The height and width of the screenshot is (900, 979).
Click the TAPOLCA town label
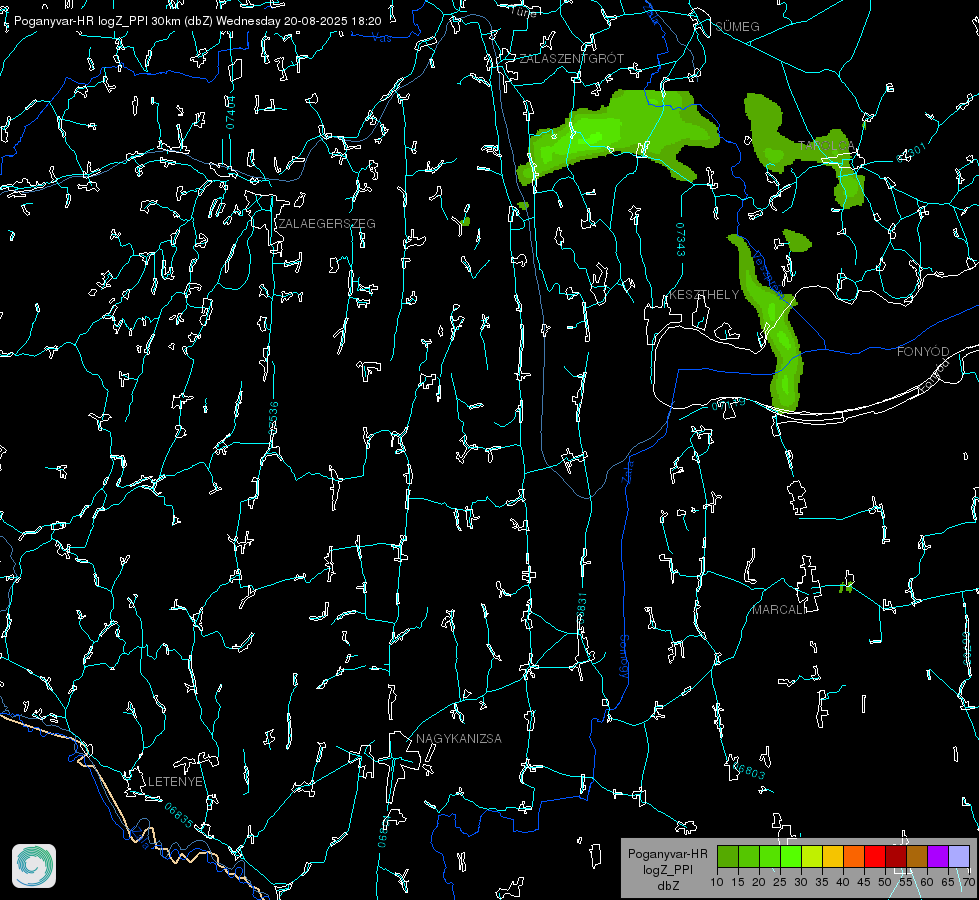click(827, 146)
